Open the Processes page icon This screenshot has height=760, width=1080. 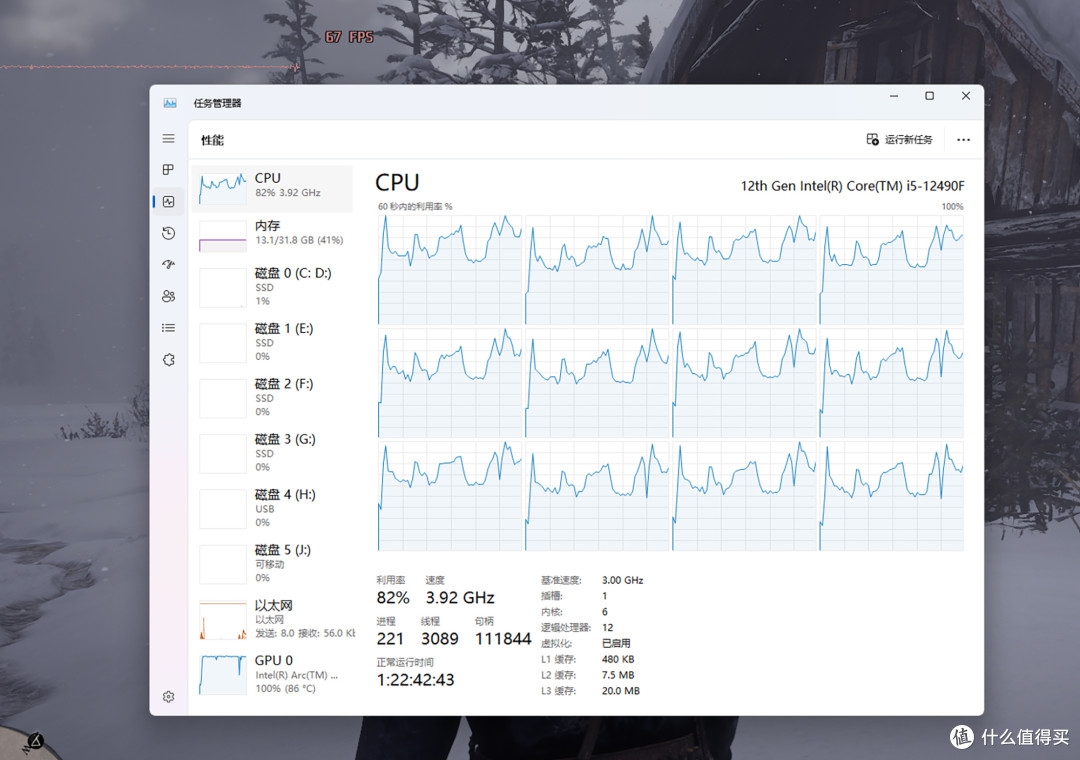click(x=168, y=170)
